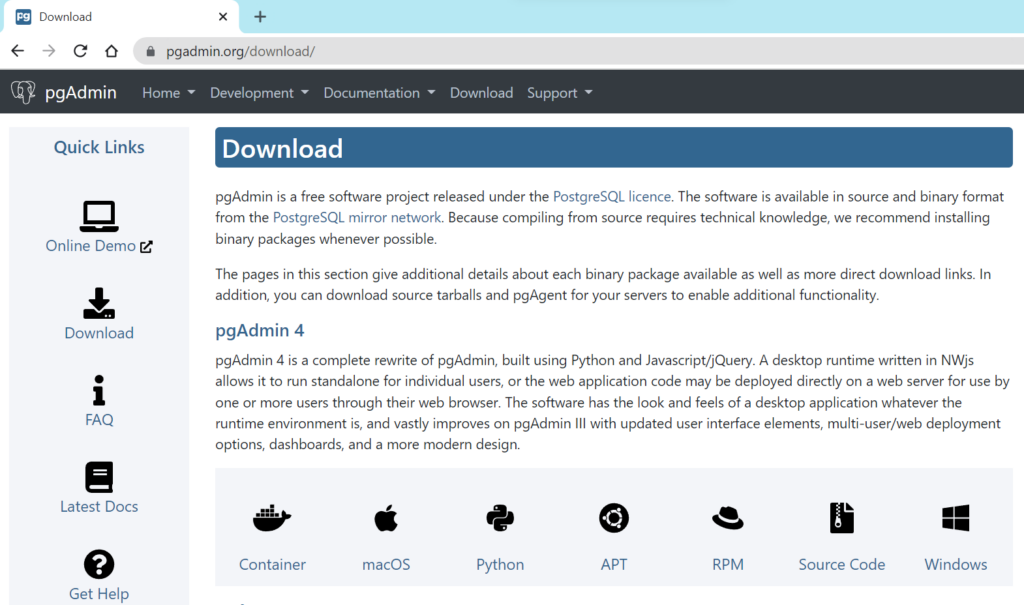Click the FAQ info icon
This screenshot has width=1024, height=605.
99,390
